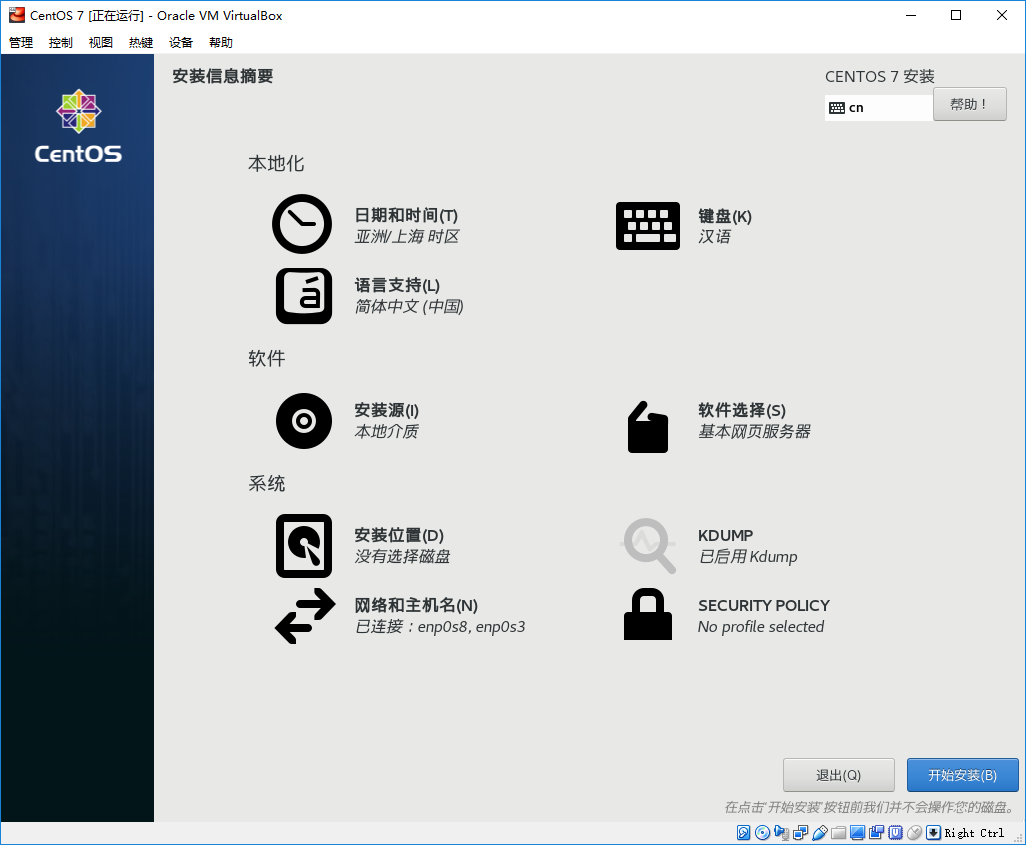
Task: Open the KDUMP magnifier icon
Action: point(648,546)
